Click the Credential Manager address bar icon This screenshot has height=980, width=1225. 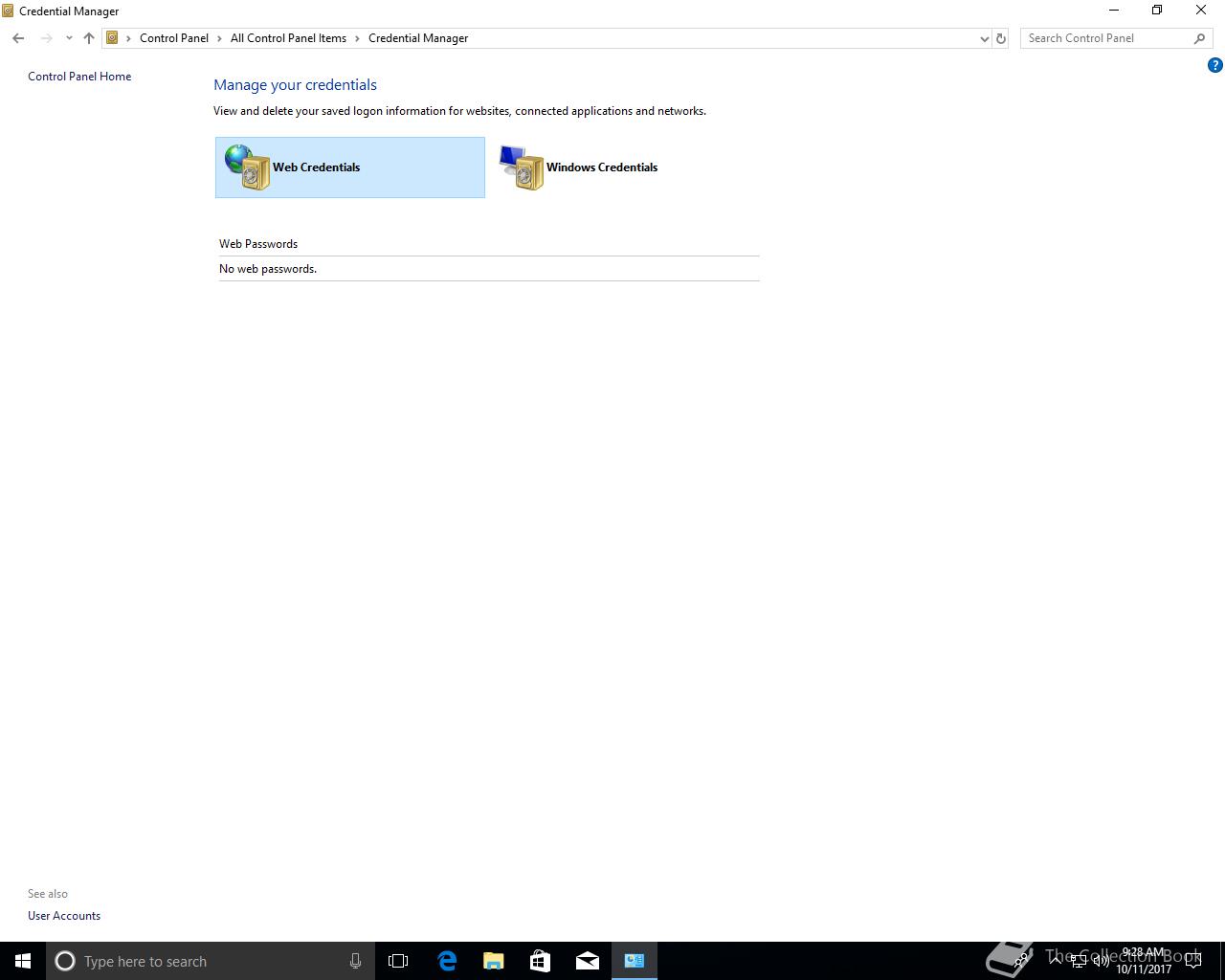point(112,38)
